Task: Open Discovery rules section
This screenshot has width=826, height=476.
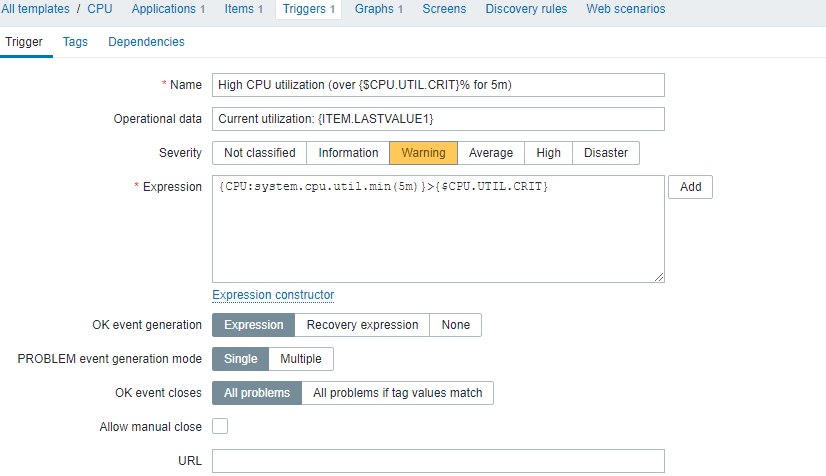Action: pos(526,9)
